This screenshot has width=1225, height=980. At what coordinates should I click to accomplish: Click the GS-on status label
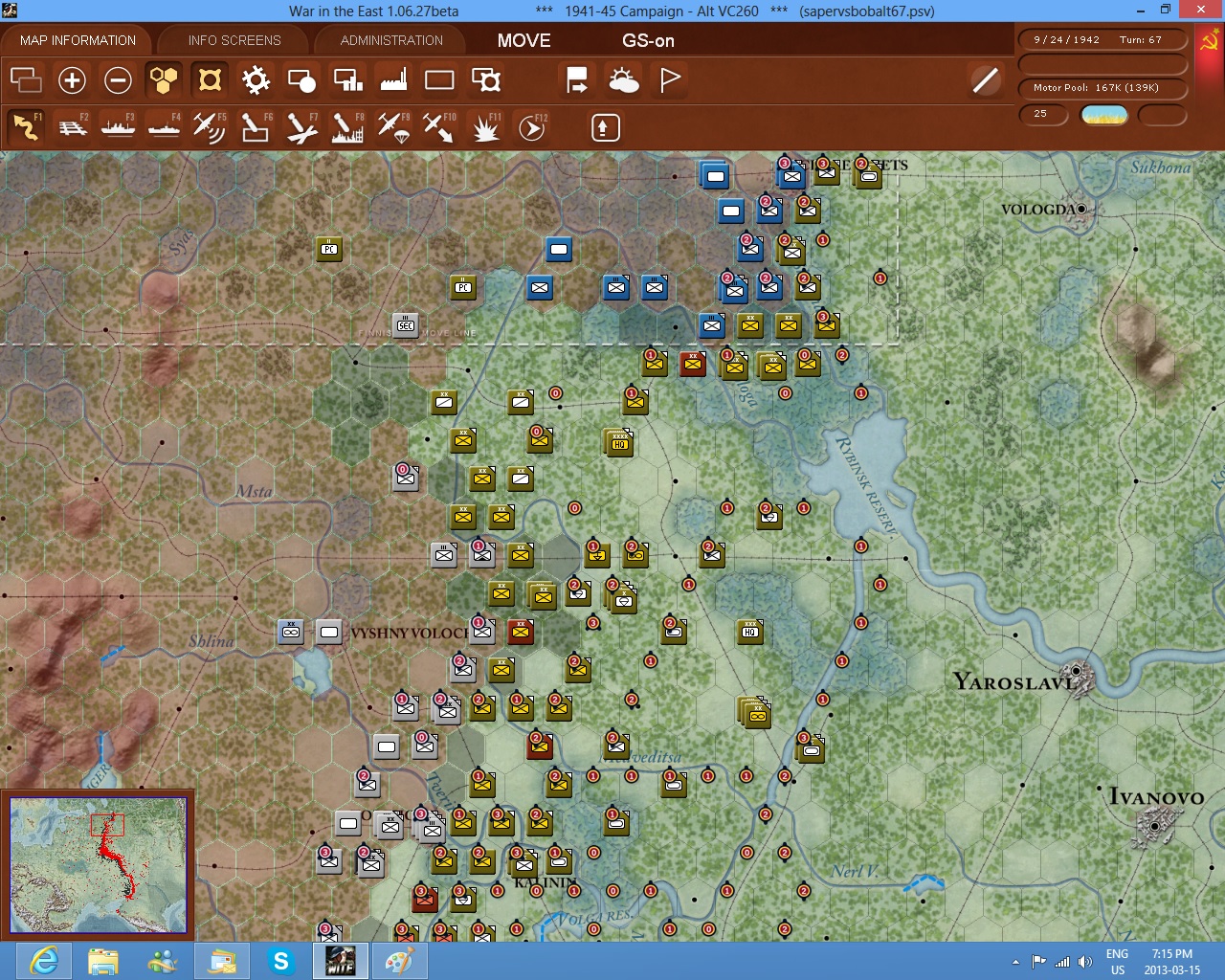[x=648, y=40]
